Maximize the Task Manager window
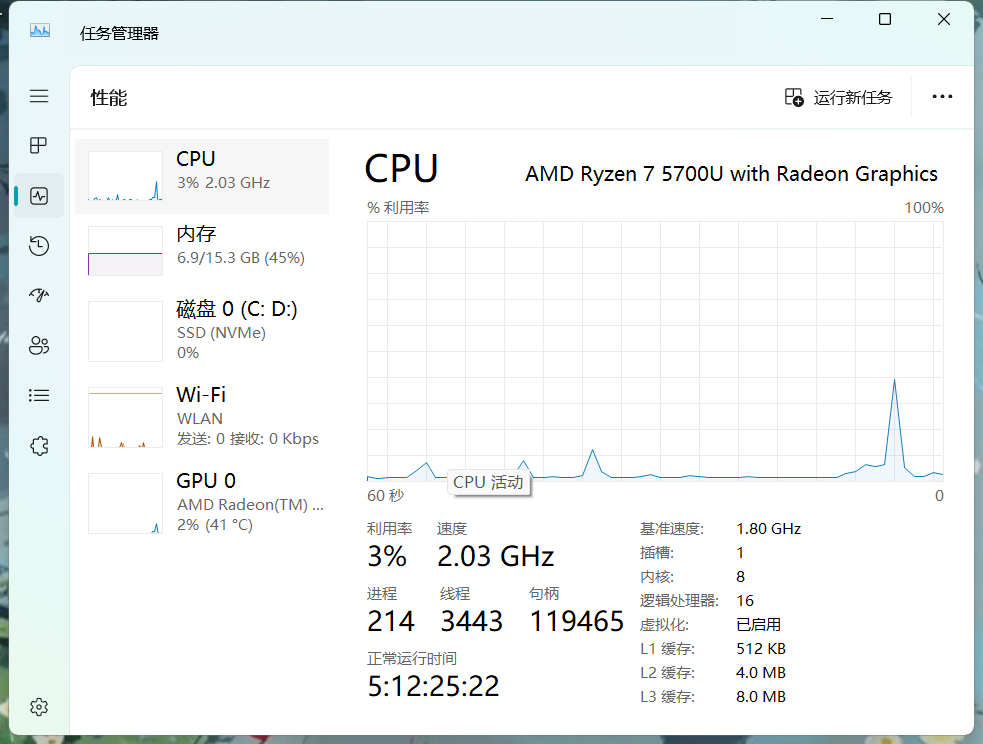This screenshot has width=983, height=744. (885, 19)
